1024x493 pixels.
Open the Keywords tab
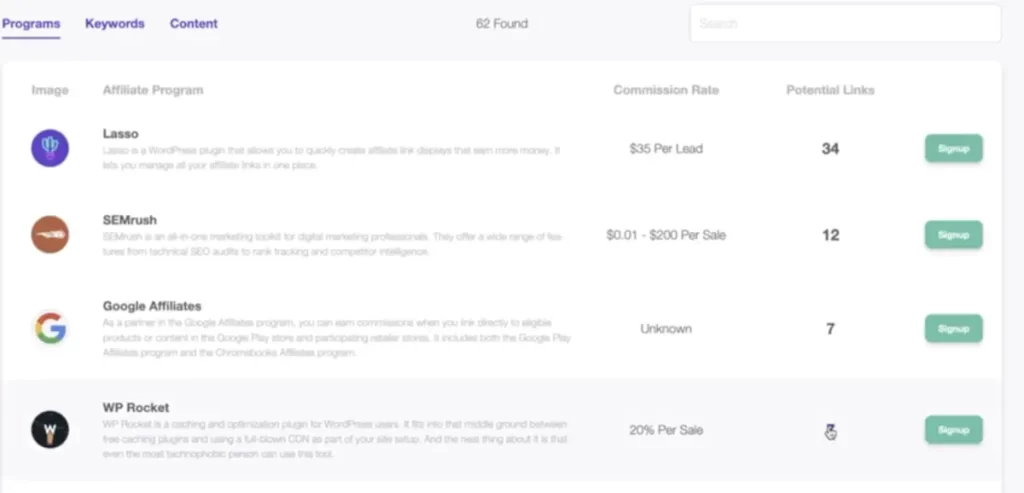[x=114, y=24]
